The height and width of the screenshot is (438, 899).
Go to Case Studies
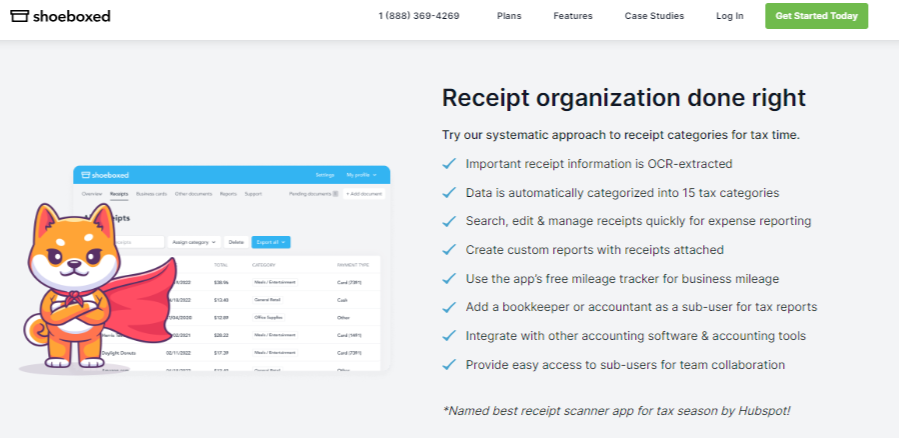click(x=654, y=16)
